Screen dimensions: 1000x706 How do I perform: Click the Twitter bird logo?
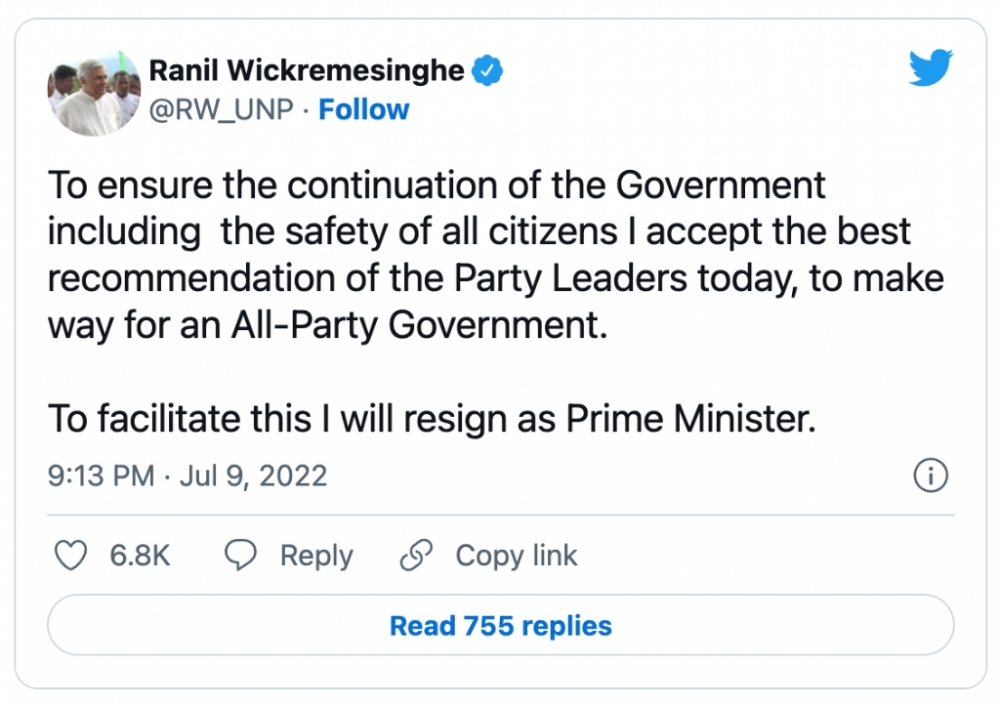pos(930,69)
